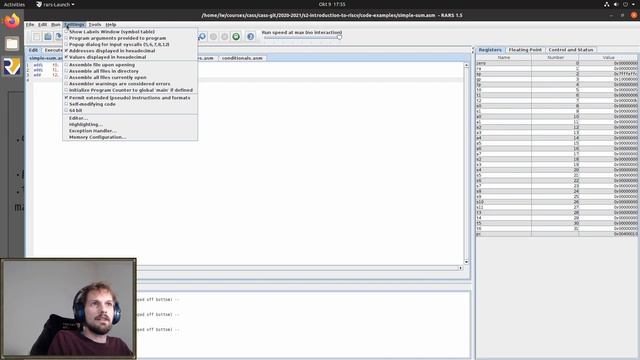Open Memory Configuration... settings entry
640x360 pixels.
(130, 137)
